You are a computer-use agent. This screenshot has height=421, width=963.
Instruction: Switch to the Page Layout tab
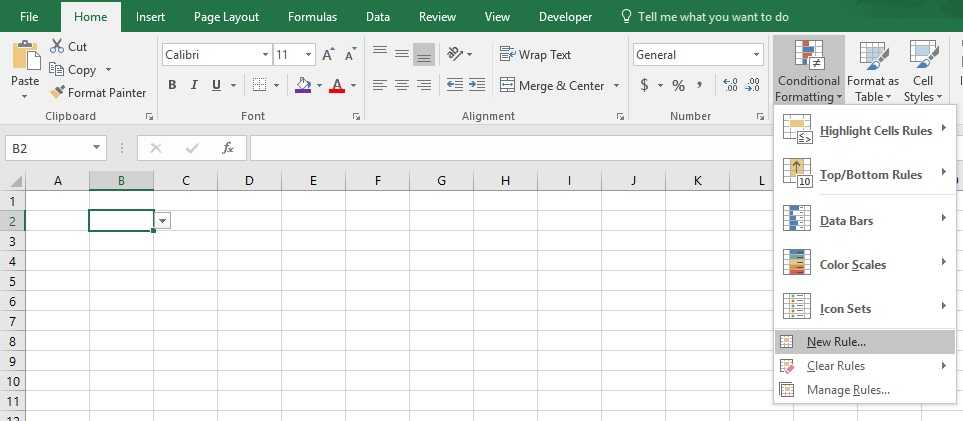click(226, 17)
